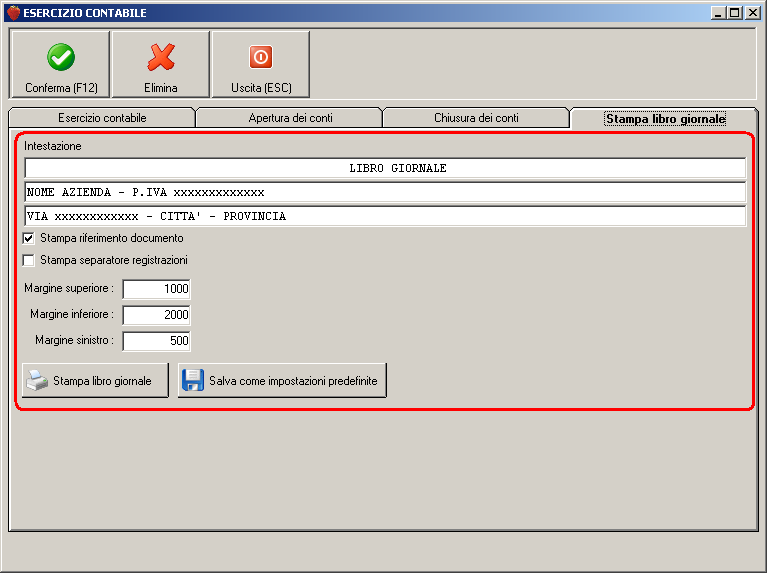Image resolution: width=767 pixels, height=573 pixels.
Task: Click the Margine sinistro label
Action: tap(74, 340)
